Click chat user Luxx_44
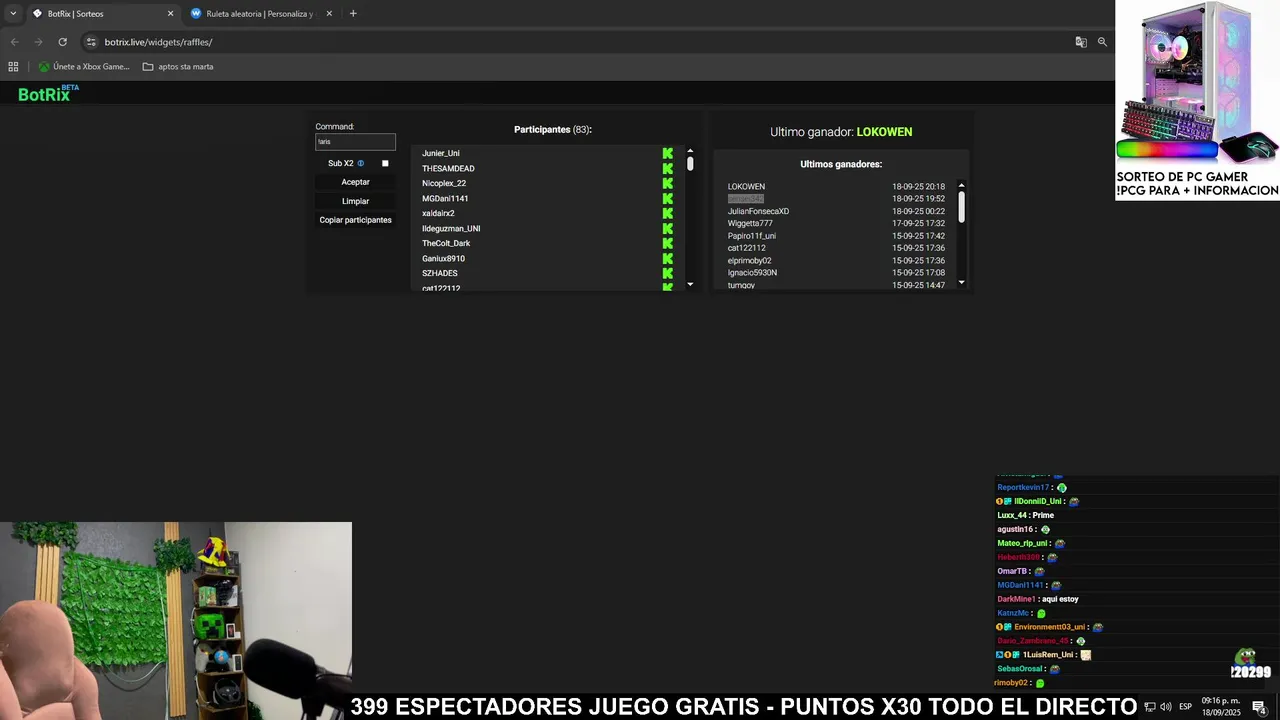Image resolution: width=1280 pixels, height=720 pixels. point(1012,515)
